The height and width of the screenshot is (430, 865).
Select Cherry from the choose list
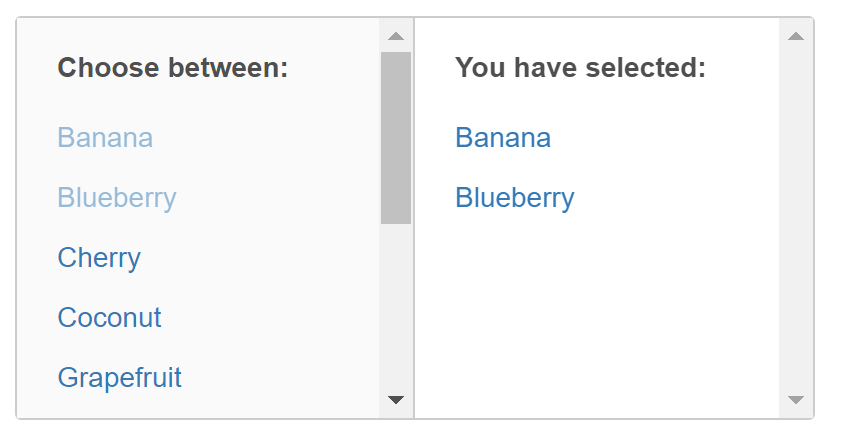99,258
